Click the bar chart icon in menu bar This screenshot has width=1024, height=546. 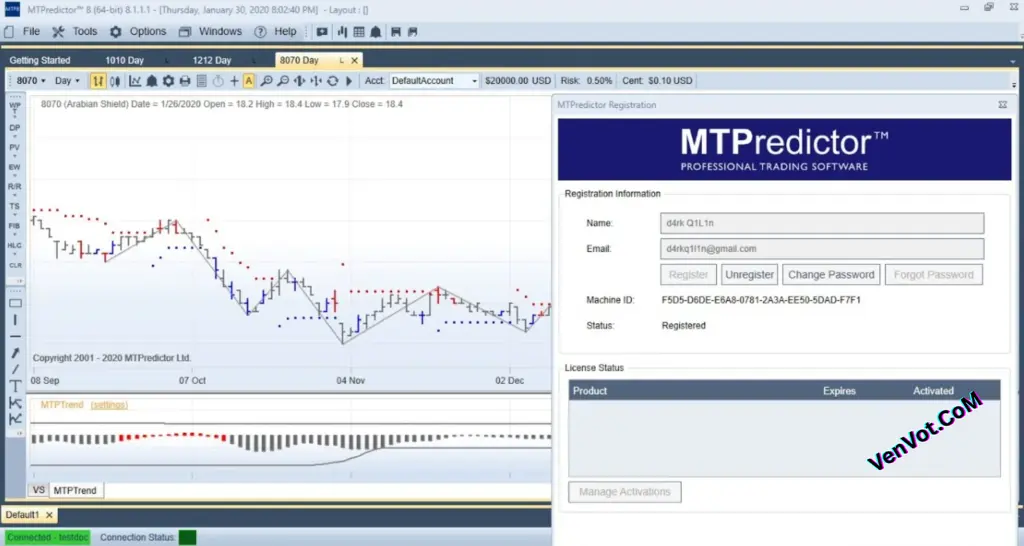click(342, 31)
